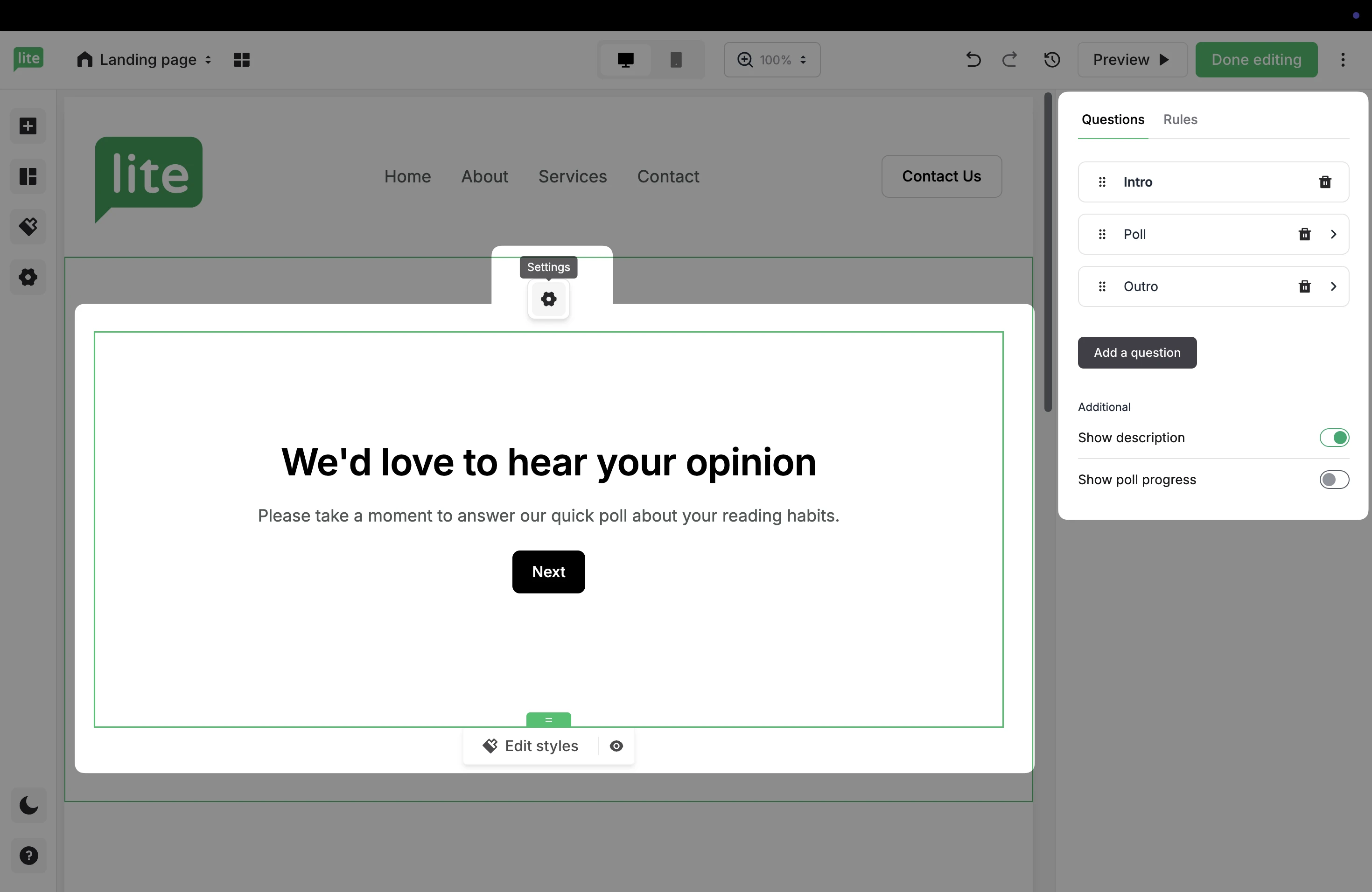This screenshot has height=892, width=1372.
Task: Expand the Outro question chevron
Action: [x=1333, y=286]
